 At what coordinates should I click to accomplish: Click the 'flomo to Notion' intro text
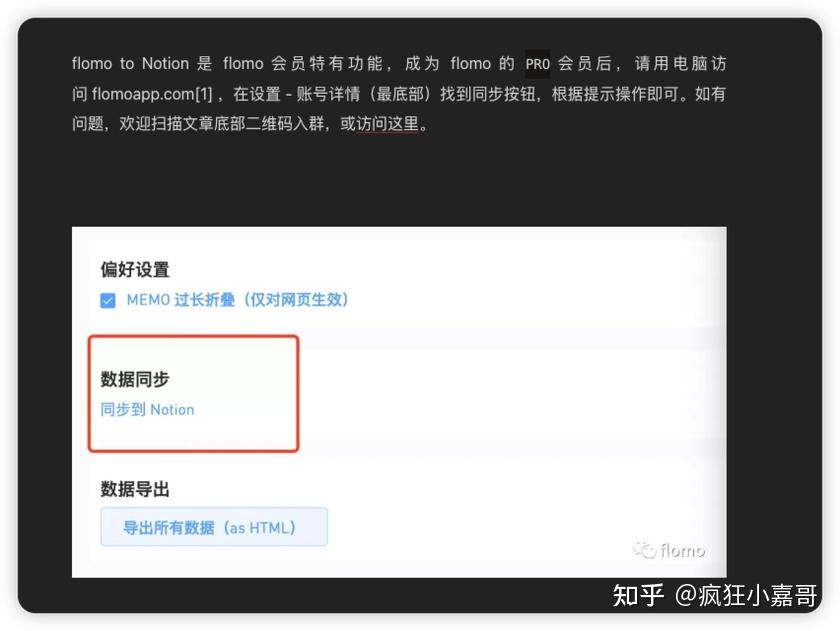point(130,63)
